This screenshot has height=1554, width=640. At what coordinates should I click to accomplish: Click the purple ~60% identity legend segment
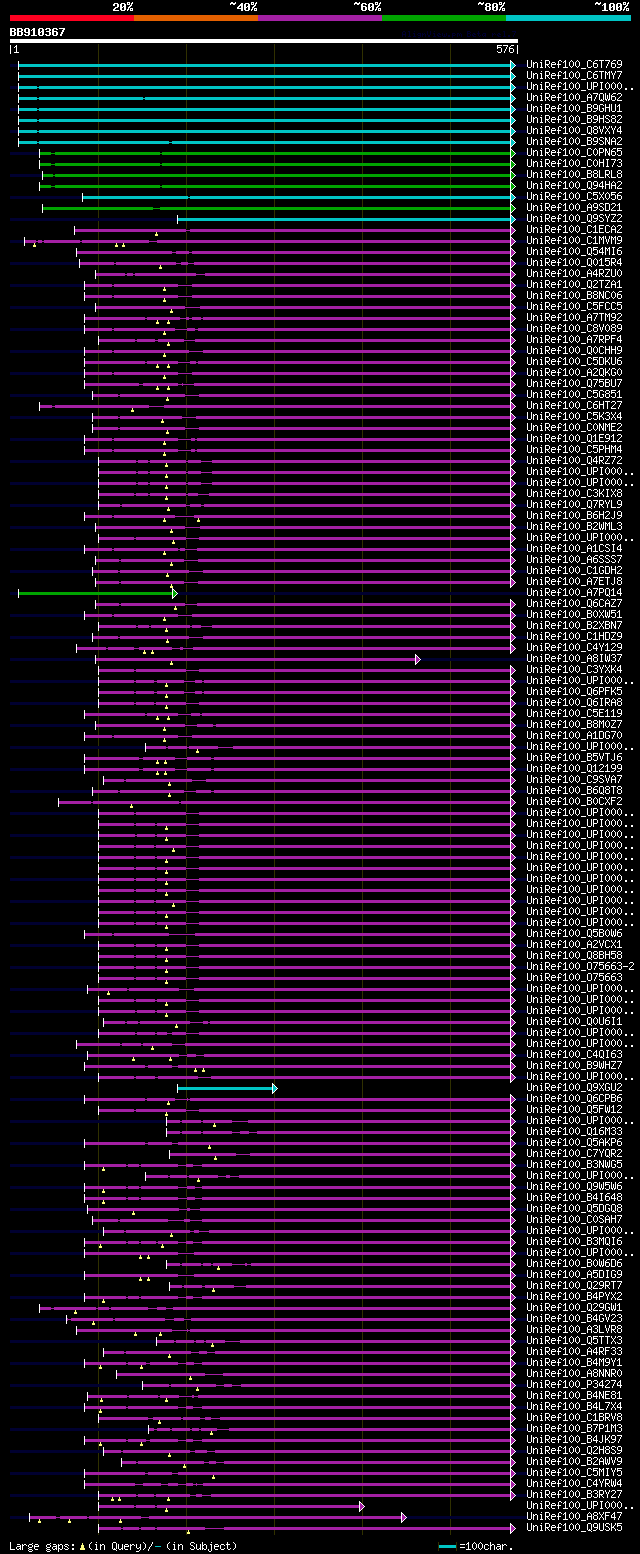pos(319,17)
